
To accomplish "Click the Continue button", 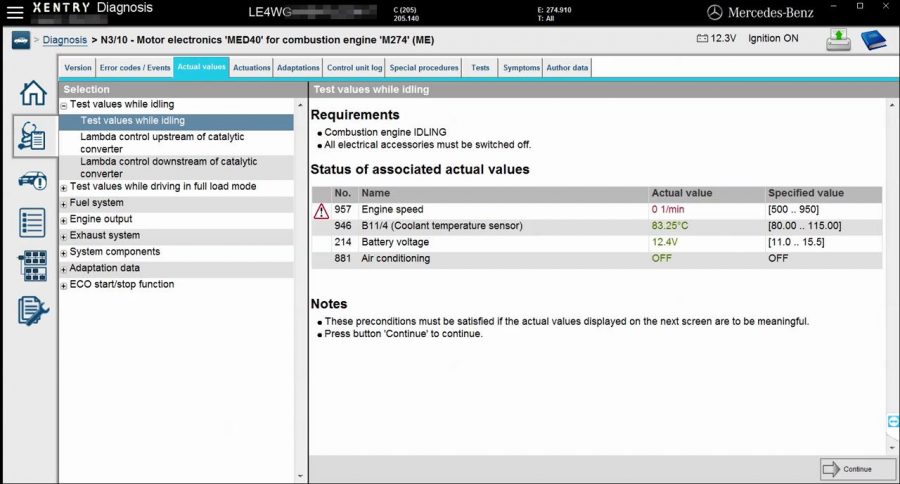I will point(858,469).
